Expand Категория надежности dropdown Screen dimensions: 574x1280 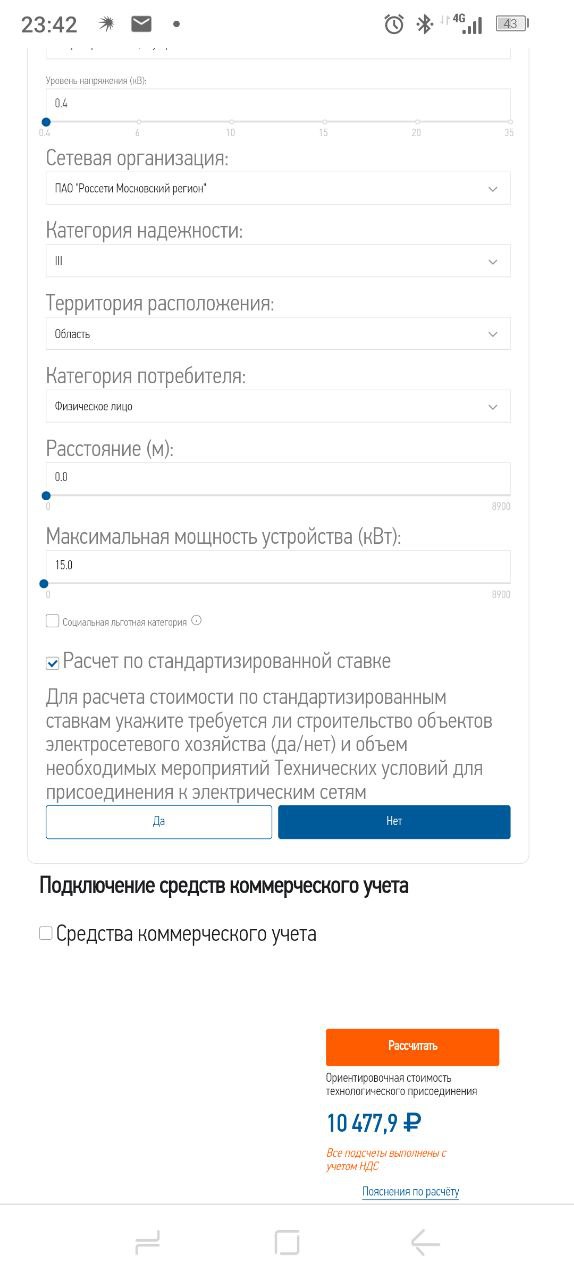[278, 261]
